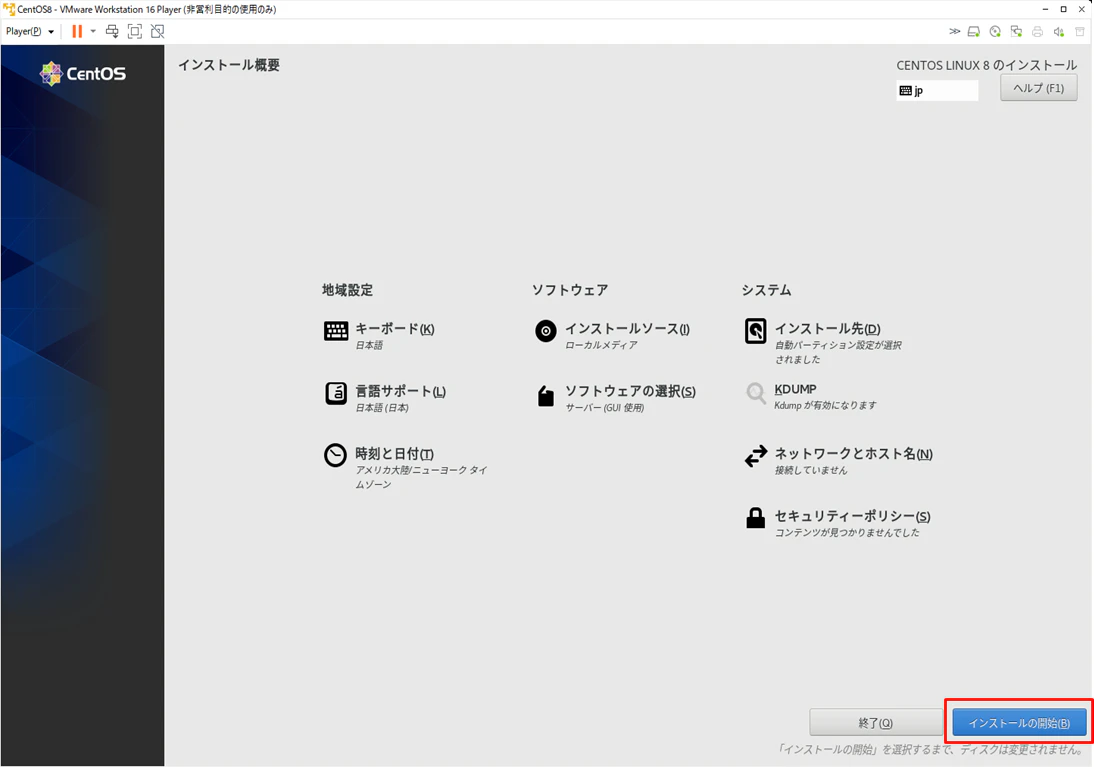Screen dimensions: 1094x767
Task: Click the CD/DVD drive device icon
Action: (995, 31)
